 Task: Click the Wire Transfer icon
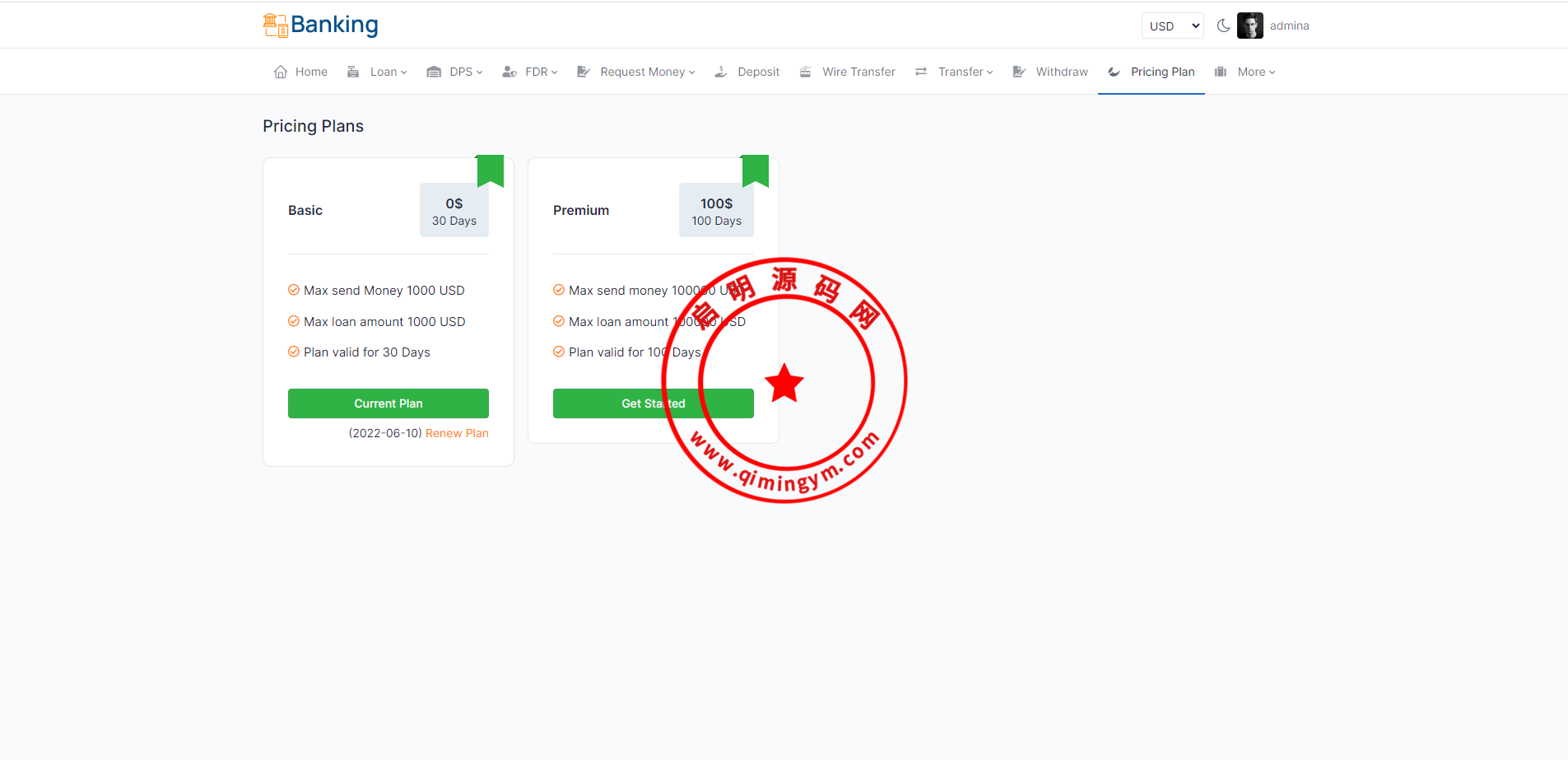806,72
